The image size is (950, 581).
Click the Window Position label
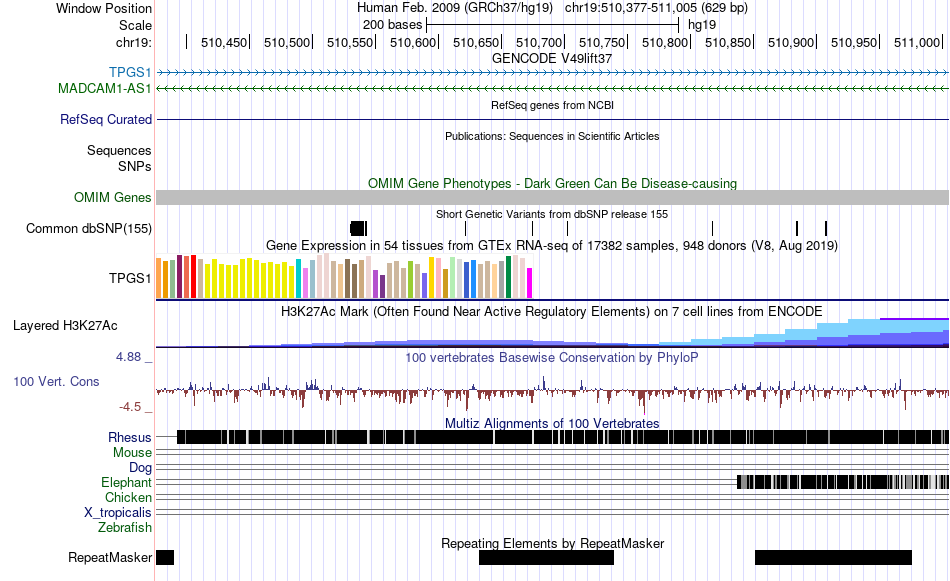pyautogui.click(x=104, y=8)
